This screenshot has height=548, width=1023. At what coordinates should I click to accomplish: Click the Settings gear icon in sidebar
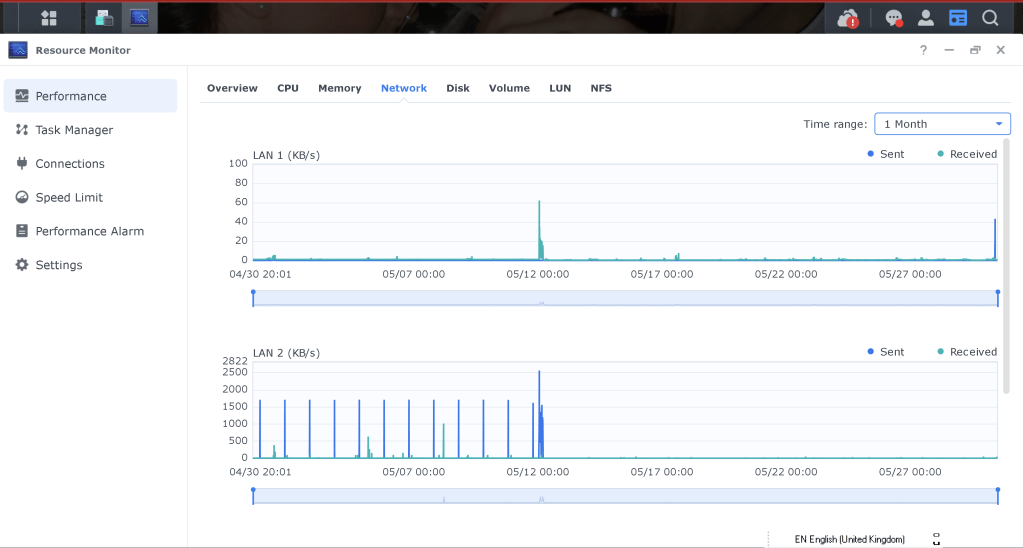(22, 265)
